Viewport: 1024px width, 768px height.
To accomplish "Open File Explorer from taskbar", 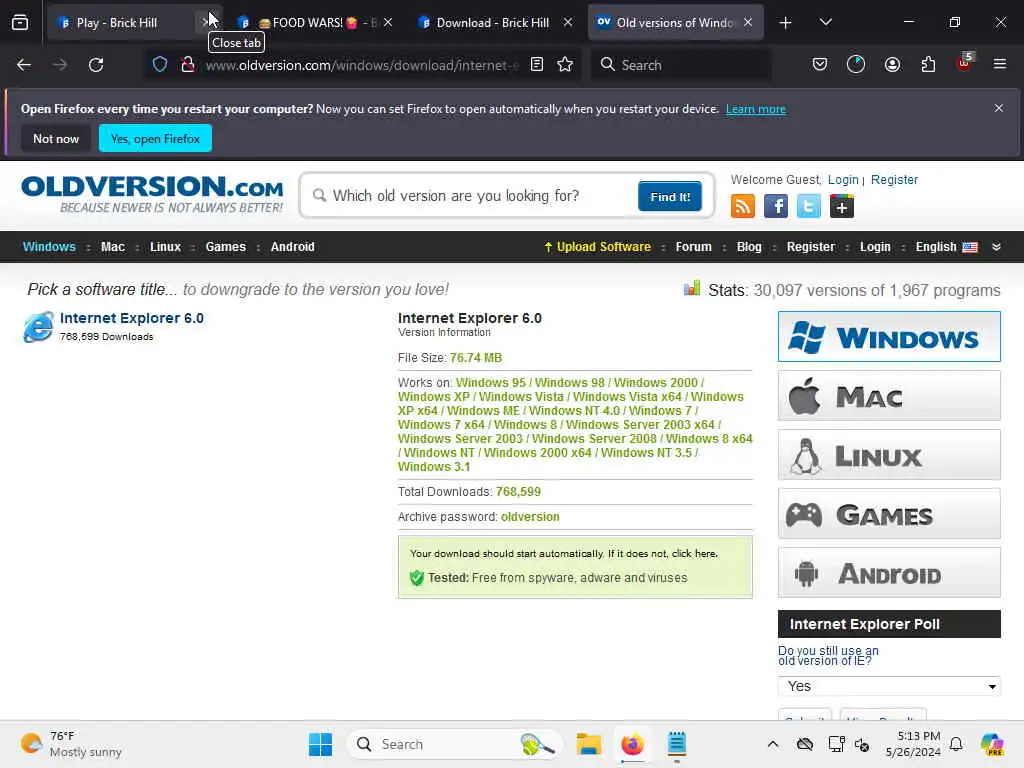I will (588, 744).
